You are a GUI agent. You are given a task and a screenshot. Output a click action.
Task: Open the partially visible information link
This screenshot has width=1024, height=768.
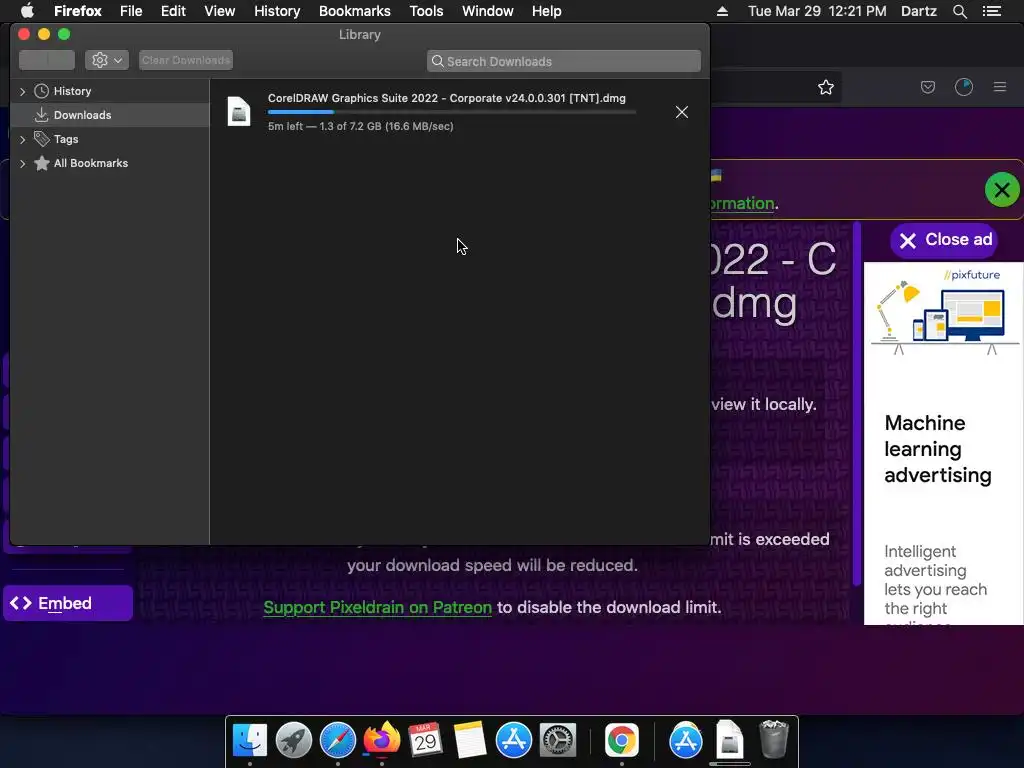point(743,204)
